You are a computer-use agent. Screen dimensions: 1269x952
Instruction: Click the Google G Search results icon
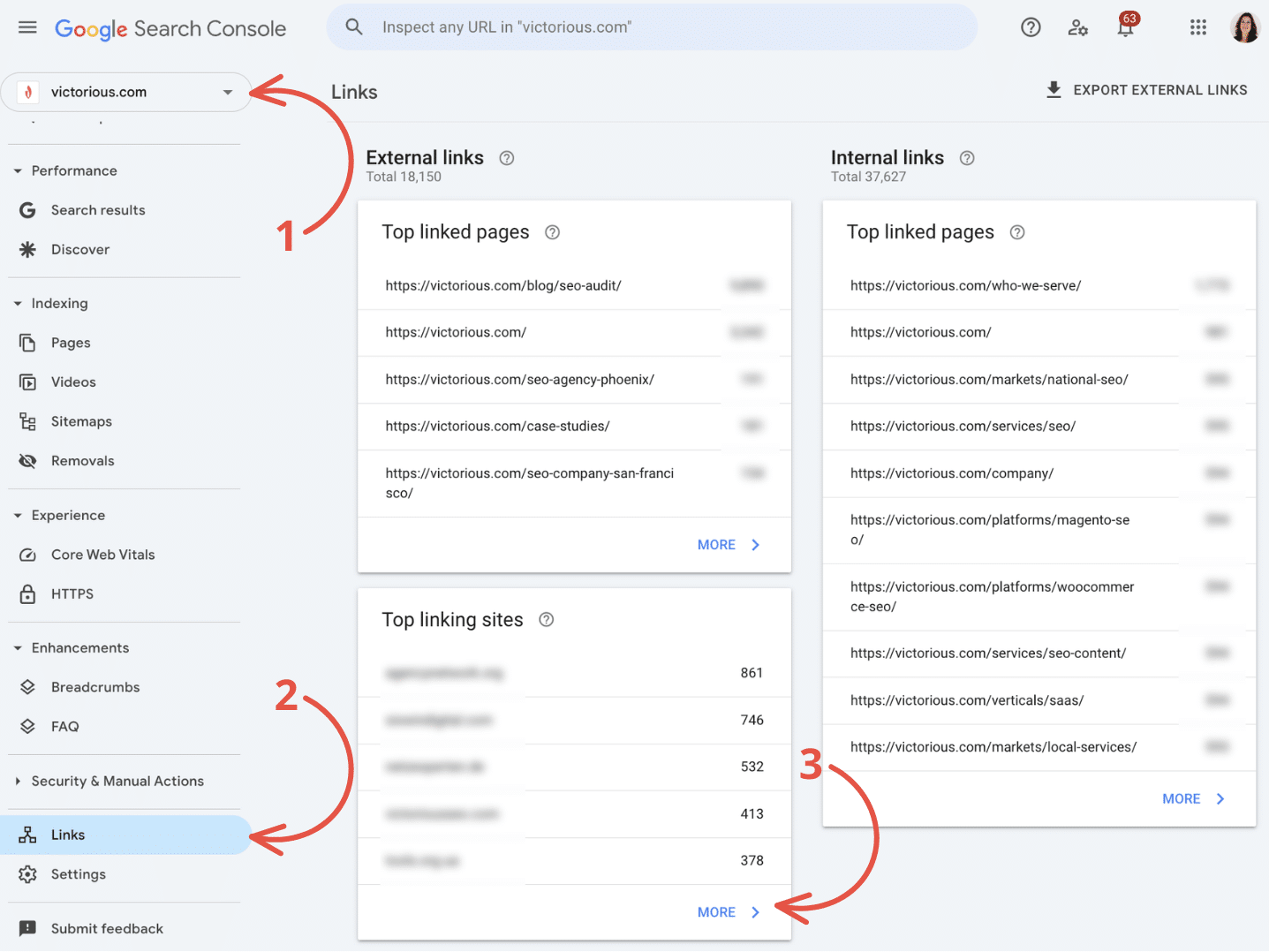click(27, 210)
